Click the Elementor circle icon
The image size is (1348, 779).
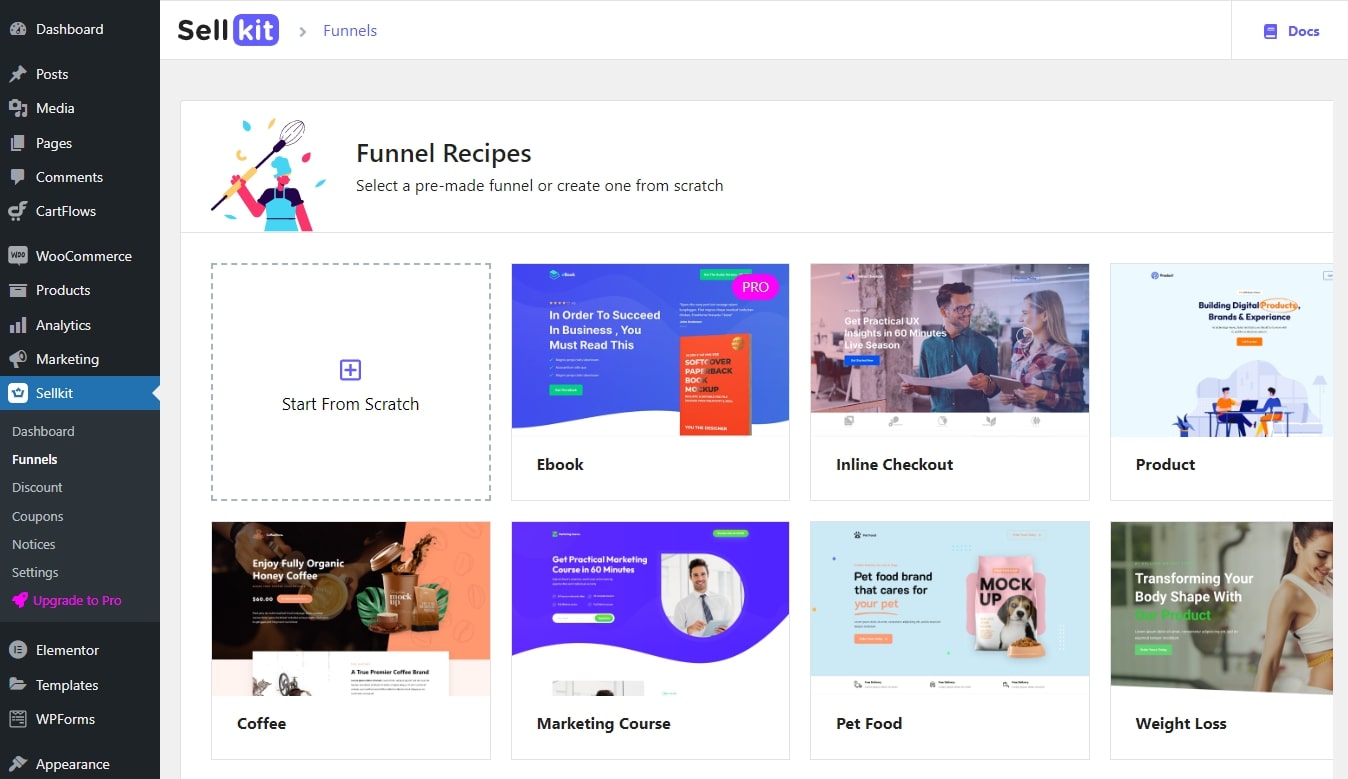18,650
